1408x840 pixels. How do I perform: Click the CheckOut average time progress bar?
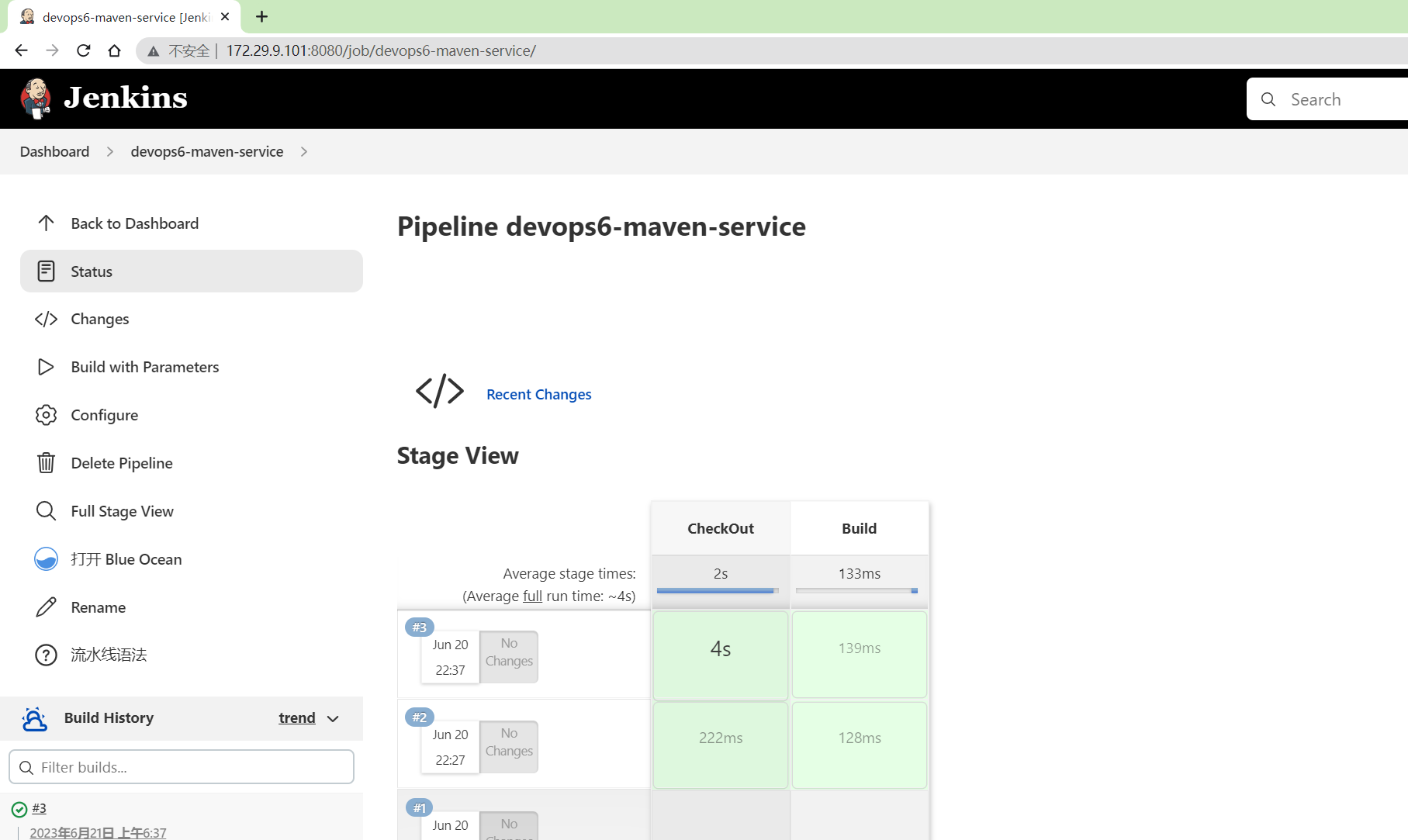[718, 590]
